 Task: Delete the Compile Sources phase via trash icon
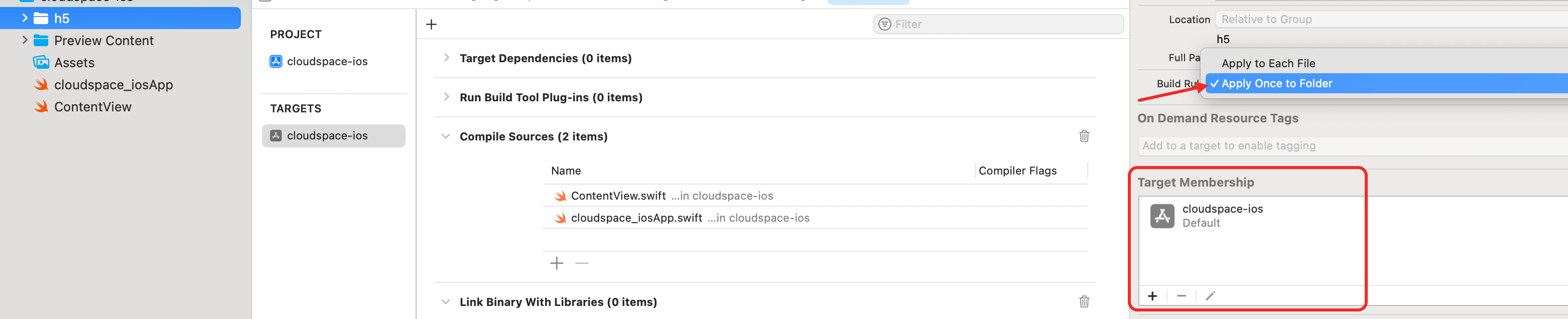coord(1084,136)
